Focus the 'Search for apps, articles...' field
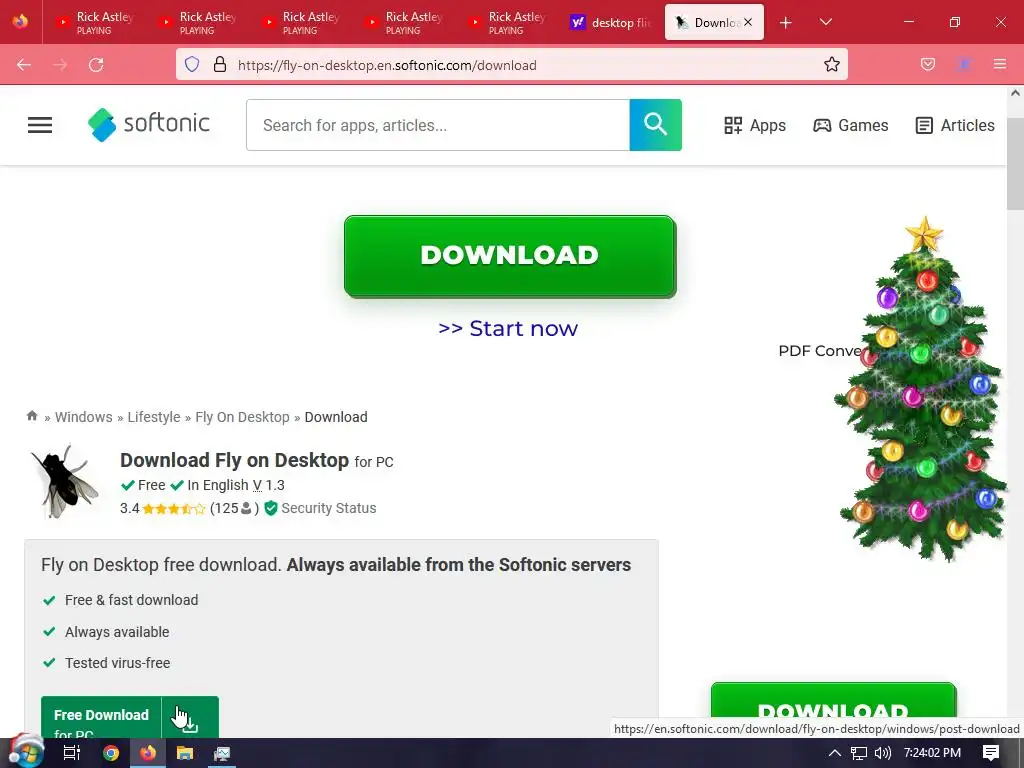Viewport: 1024px width, 768px height. pos(438,125)
